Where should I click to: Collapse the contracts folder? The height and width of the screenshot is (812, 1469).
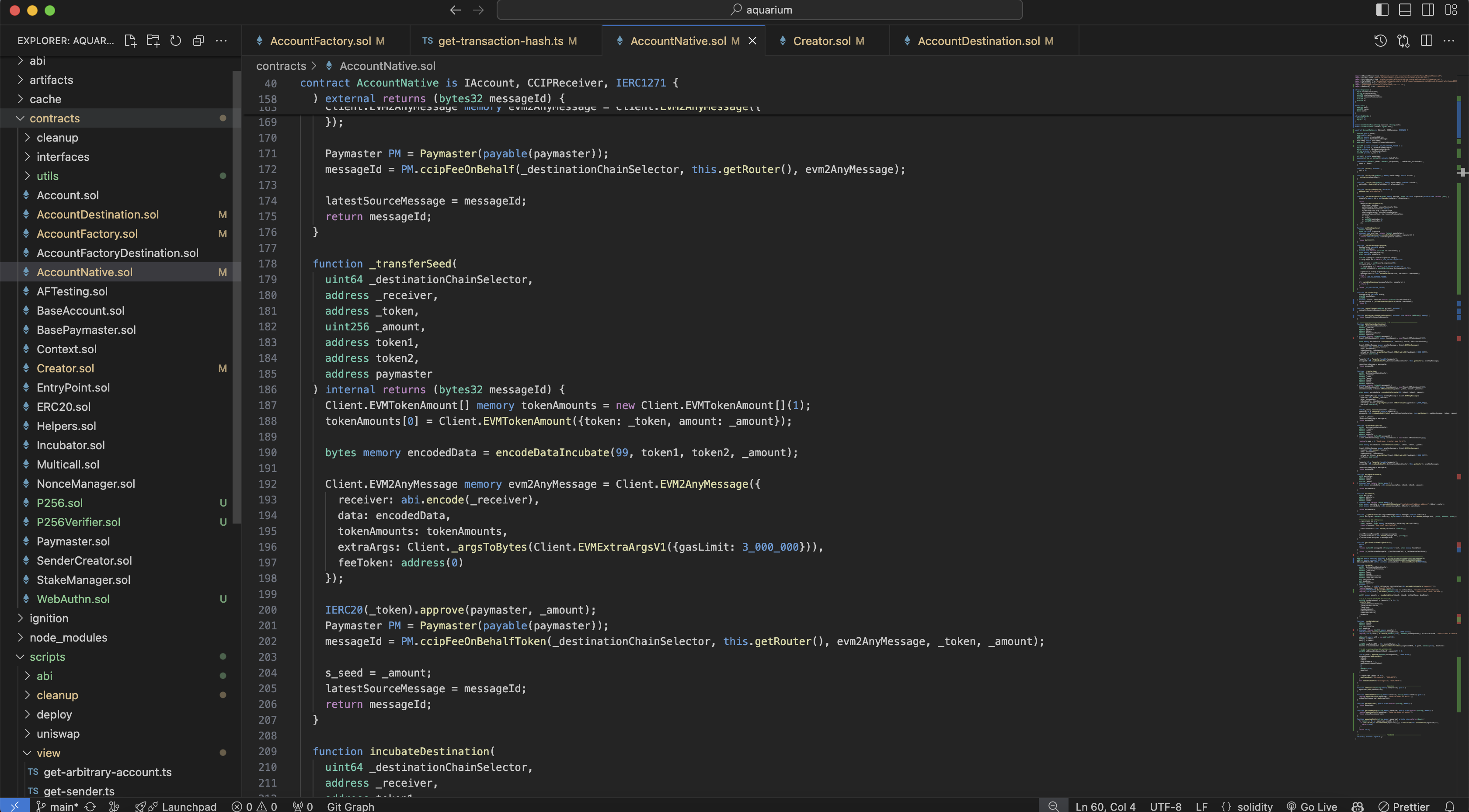click(x=54, y=118)
